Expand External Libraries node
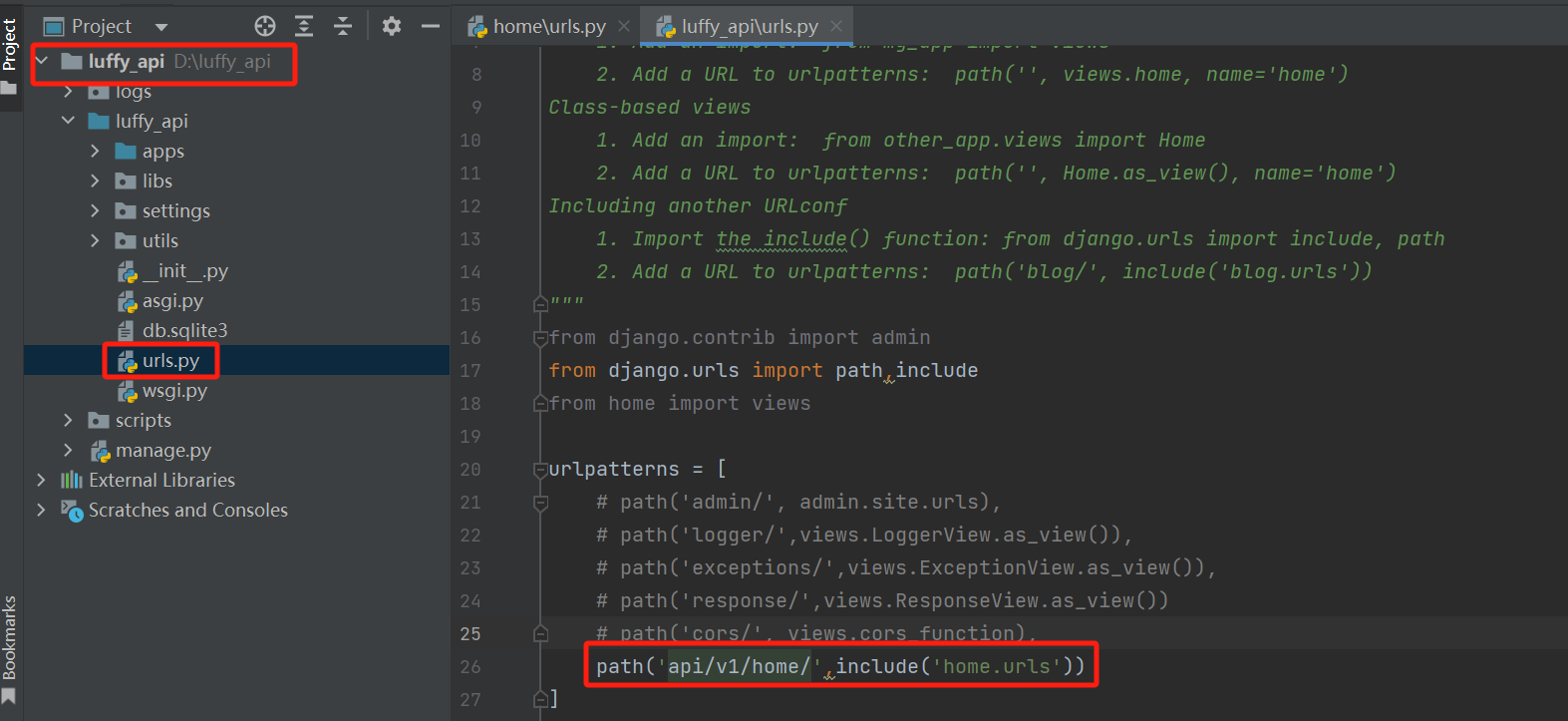 [41, 480]
